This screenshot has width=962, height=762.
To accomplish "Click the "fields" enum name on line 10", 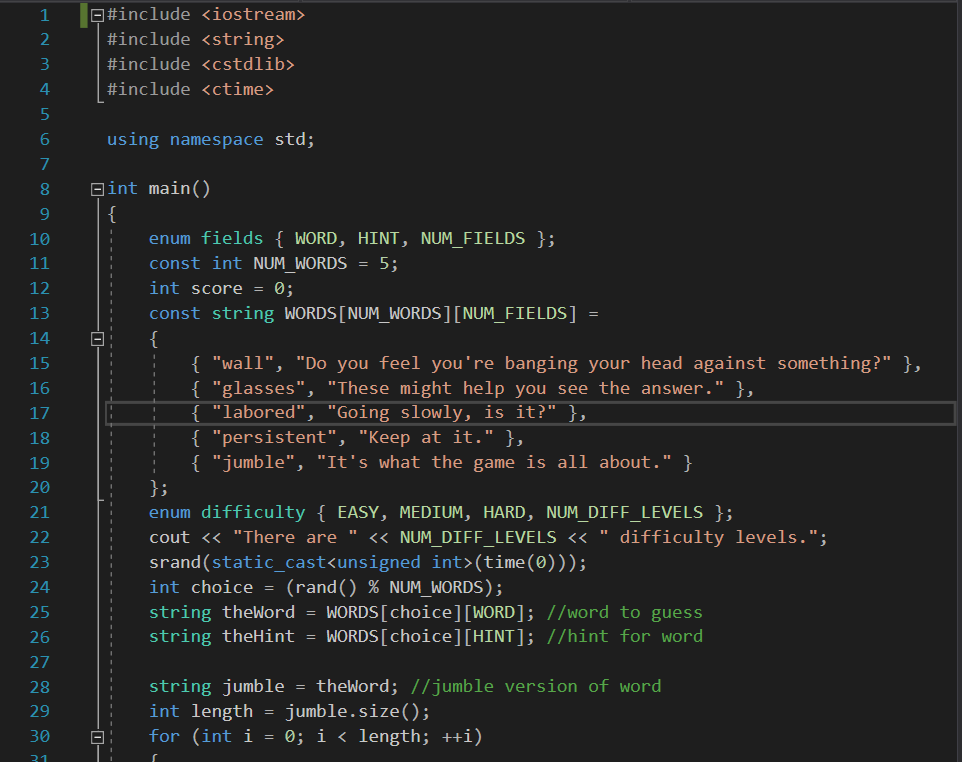I will (232, 238).
